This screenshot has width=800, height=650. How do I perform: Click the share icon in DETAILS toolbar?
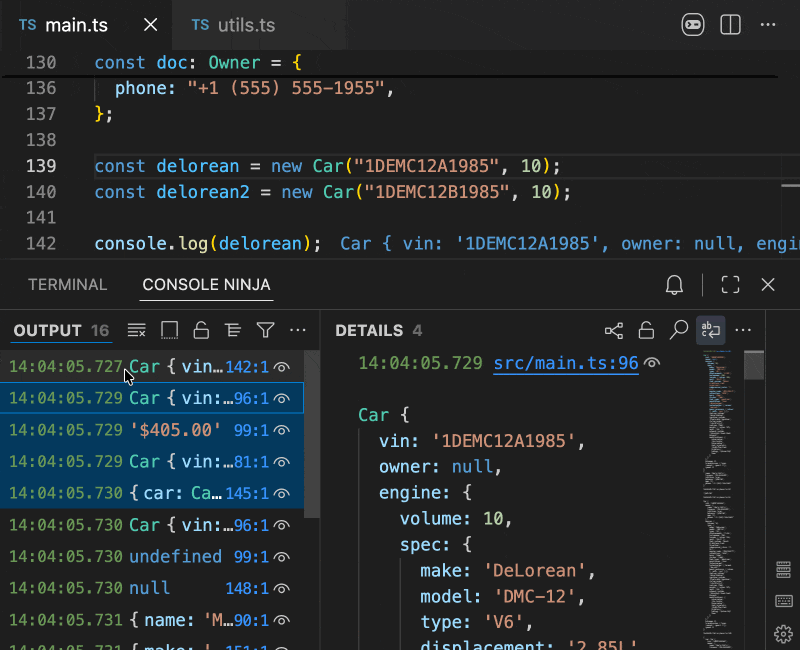pyautogui.click(x=614, y=330)
